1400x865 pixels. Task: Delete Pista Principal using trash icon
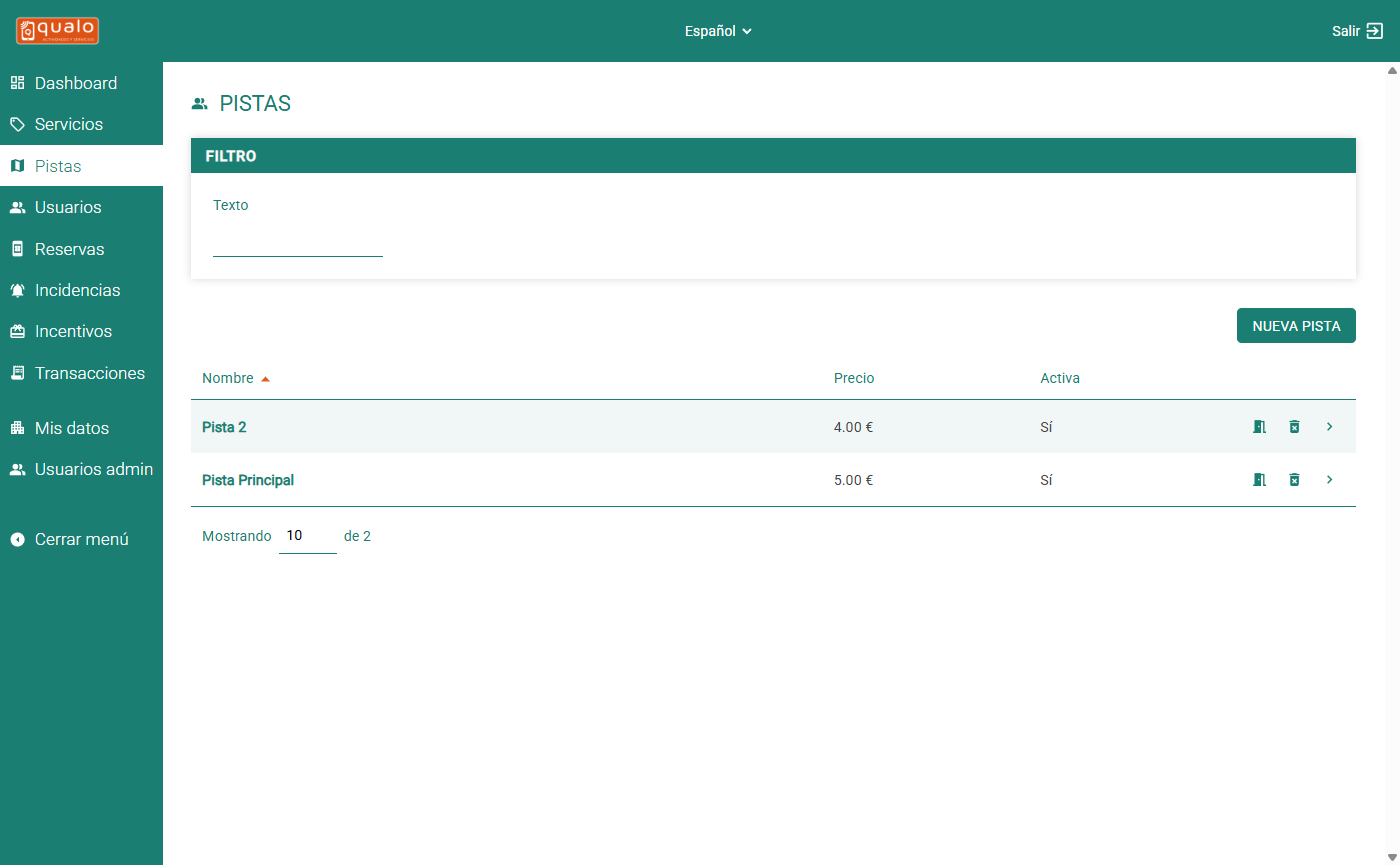pyautogui.click(x=1294, y=480)
